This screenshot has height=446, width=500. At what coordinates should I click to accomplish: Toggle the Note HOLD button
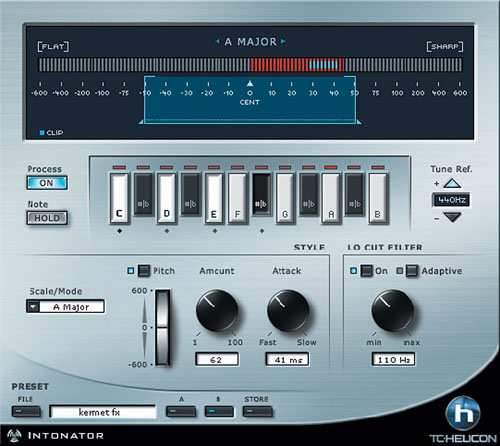point(47,218)
